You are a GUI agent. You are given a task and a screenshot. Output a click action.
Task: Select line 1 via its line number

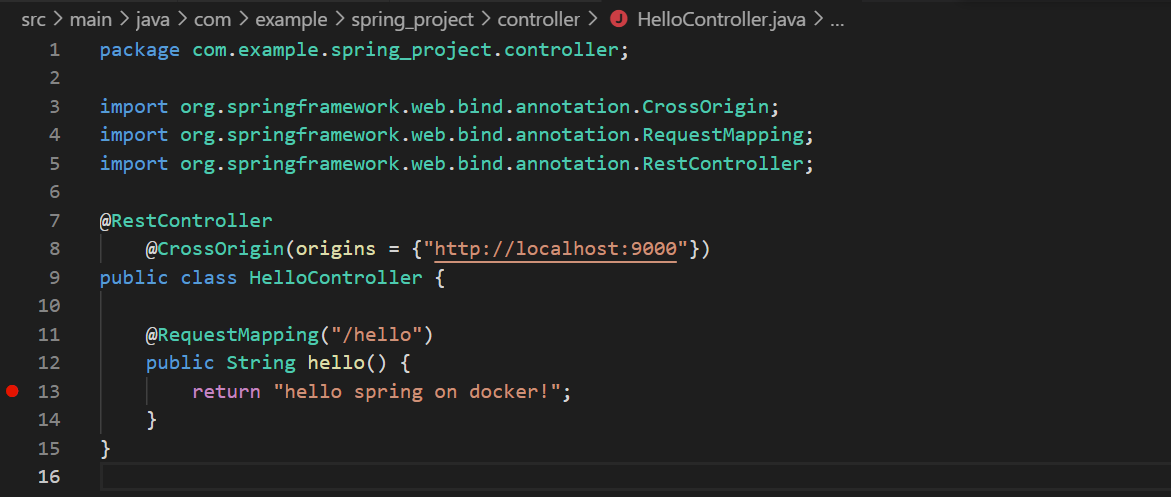point(53,50)
